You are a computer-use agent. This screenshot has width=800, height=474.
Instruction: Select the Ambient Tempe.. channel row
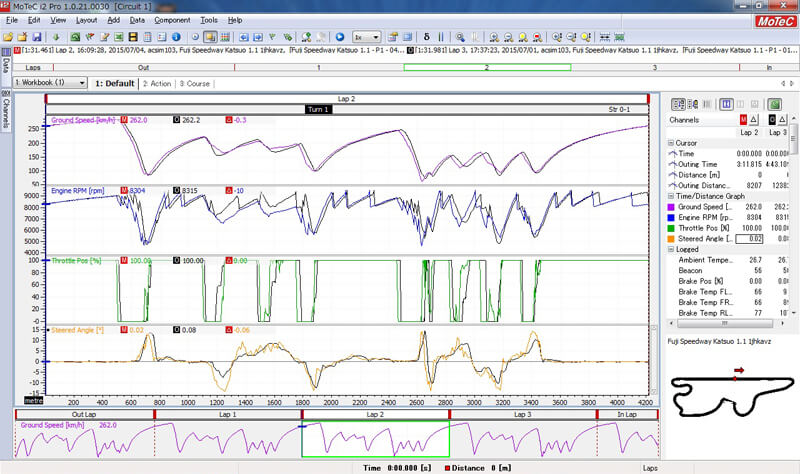[x=728, y=260]
